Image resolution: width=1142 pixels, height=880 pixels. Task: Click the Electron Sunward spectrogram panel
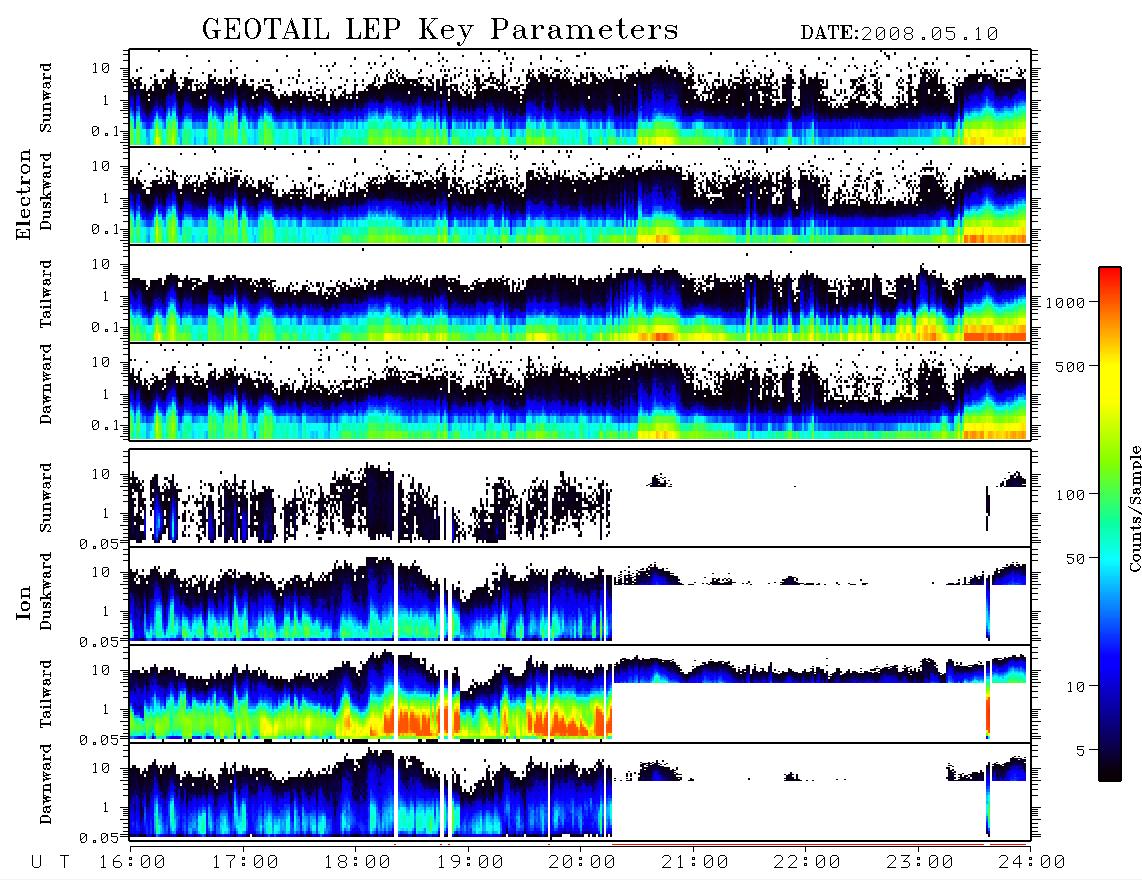pyautogui.click(x=580, y=98)
